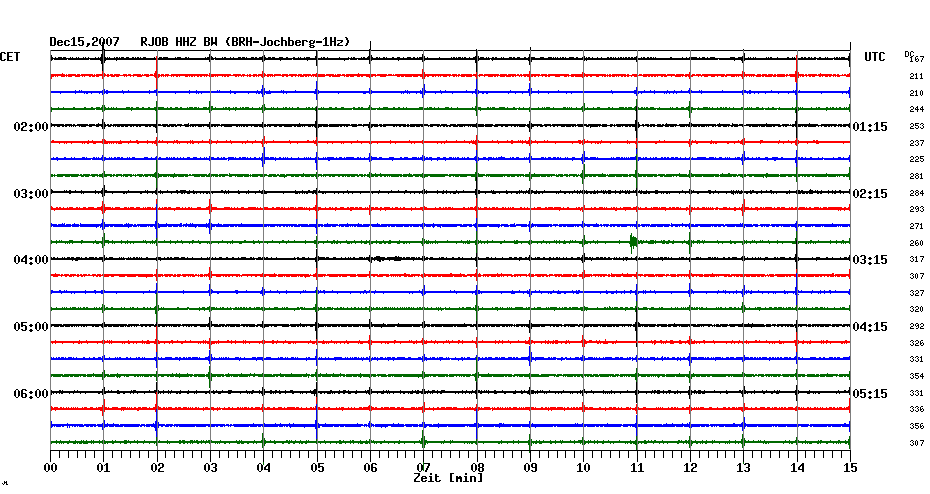Click the DC value '260'
Screen dimensions: 930x494
coord(917,243)
